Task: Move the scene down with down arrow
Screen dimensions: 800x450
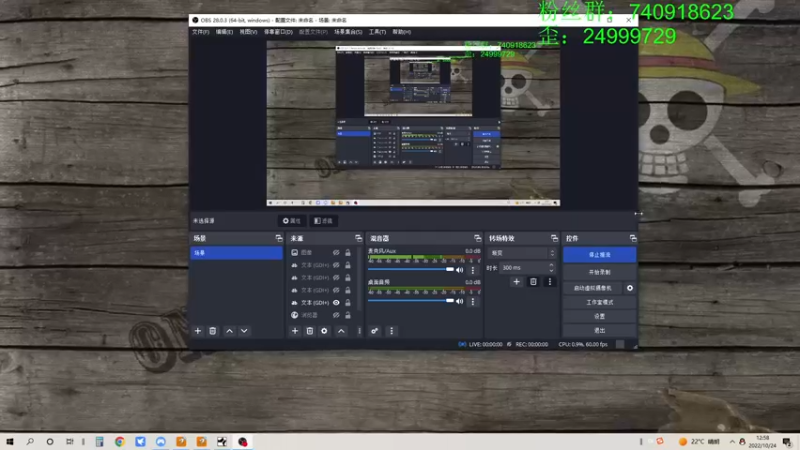Action: (244, 331)
